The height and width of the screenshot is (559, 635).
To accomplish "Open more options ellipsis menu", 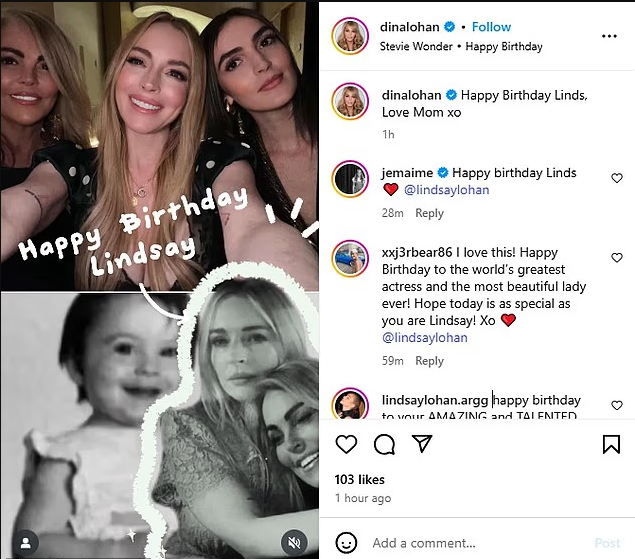I will 609,36.
